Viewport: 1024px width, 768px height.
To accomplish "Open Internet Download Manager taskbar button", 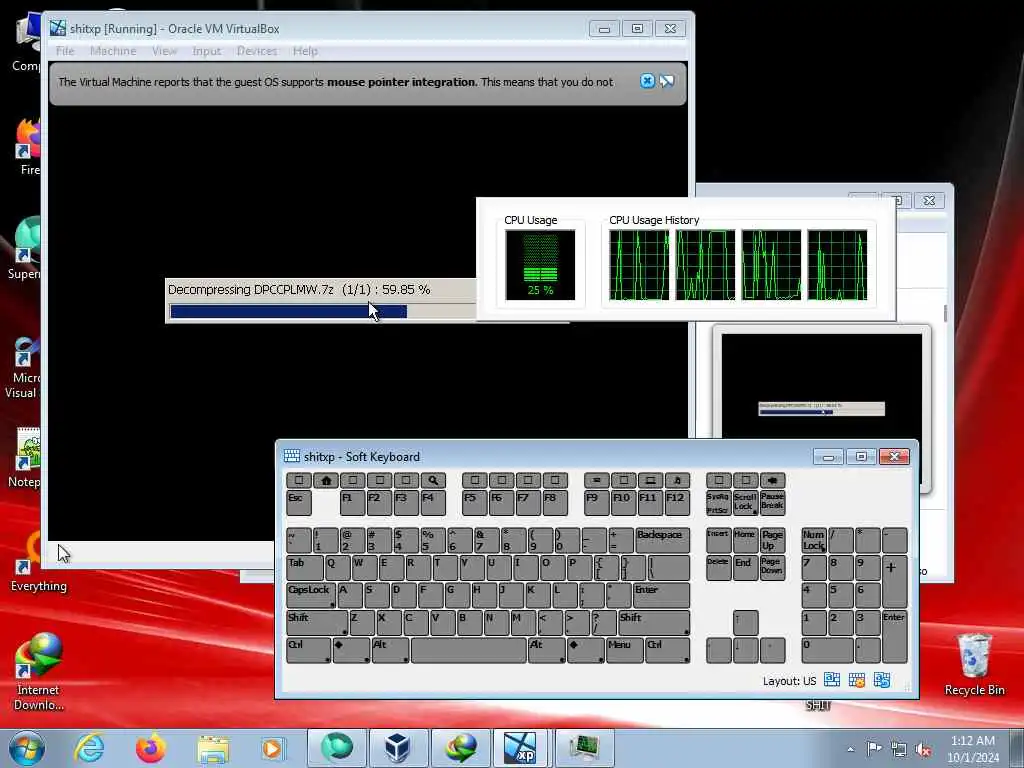I will click(460, 748).
